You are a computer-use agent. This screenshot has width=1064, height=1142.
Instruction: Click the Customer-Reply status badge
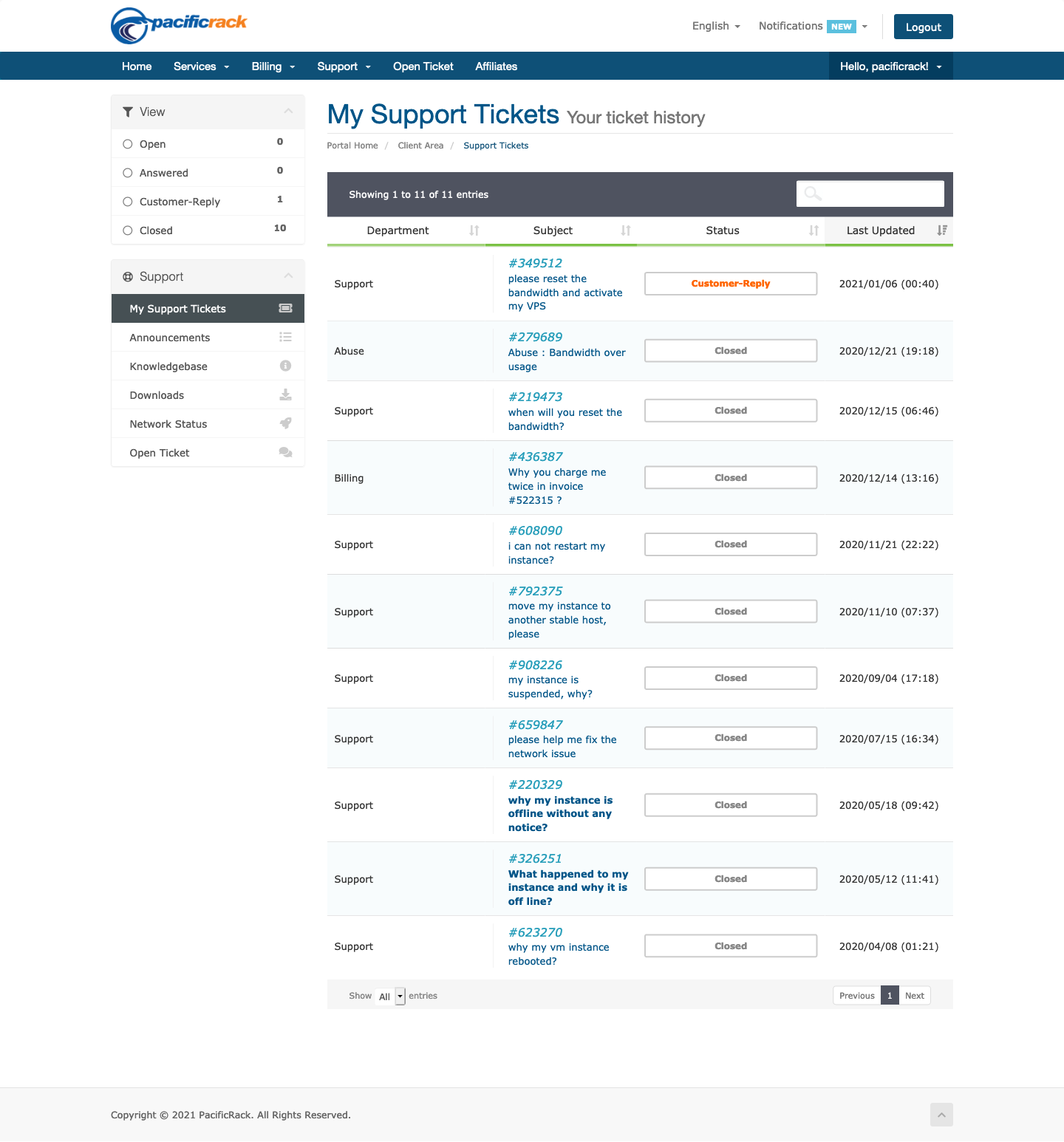(x=731, y=284)
